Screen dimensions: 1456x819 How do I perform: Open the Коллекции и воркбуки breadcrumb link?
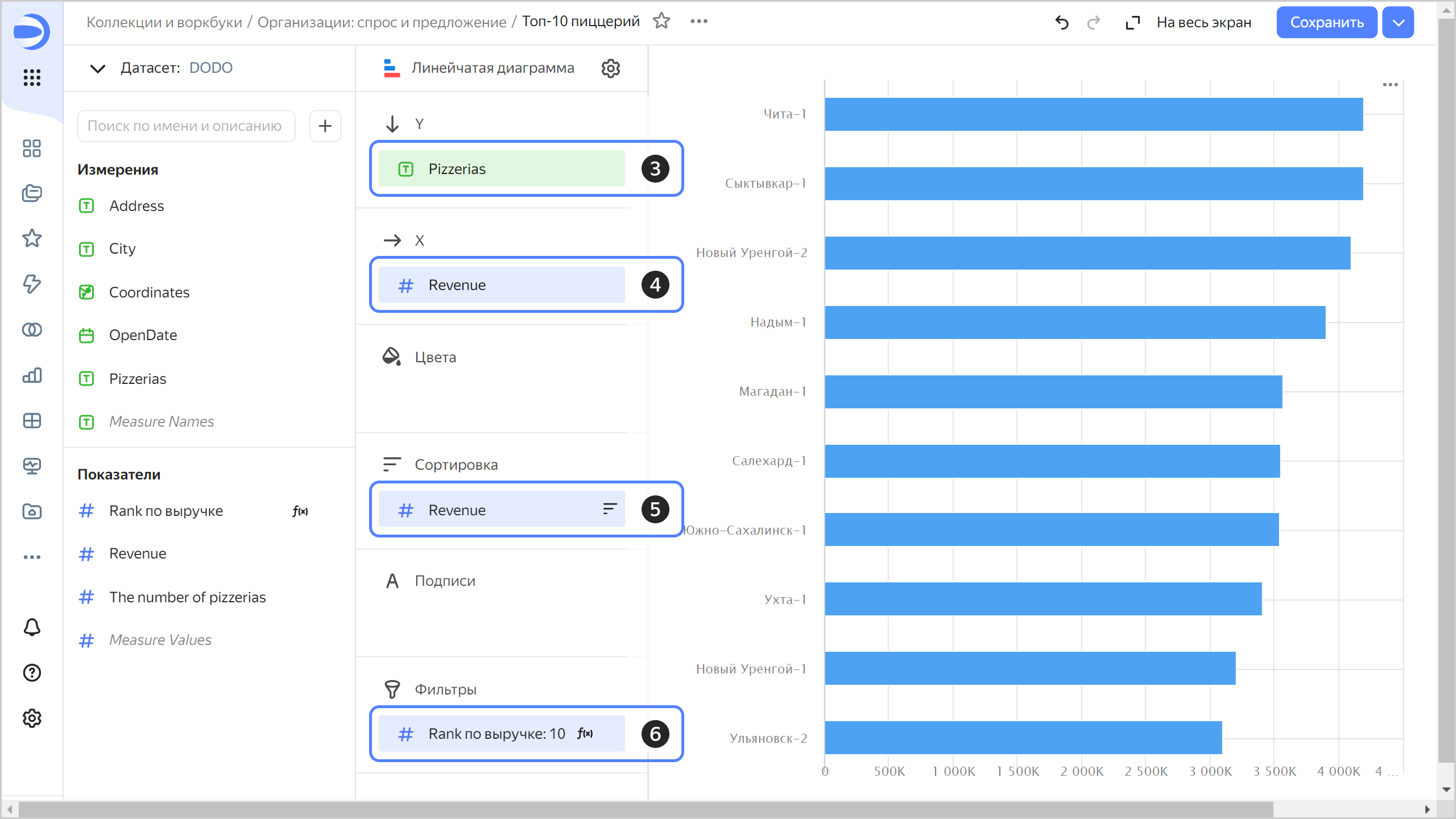(x=164, y=22)
